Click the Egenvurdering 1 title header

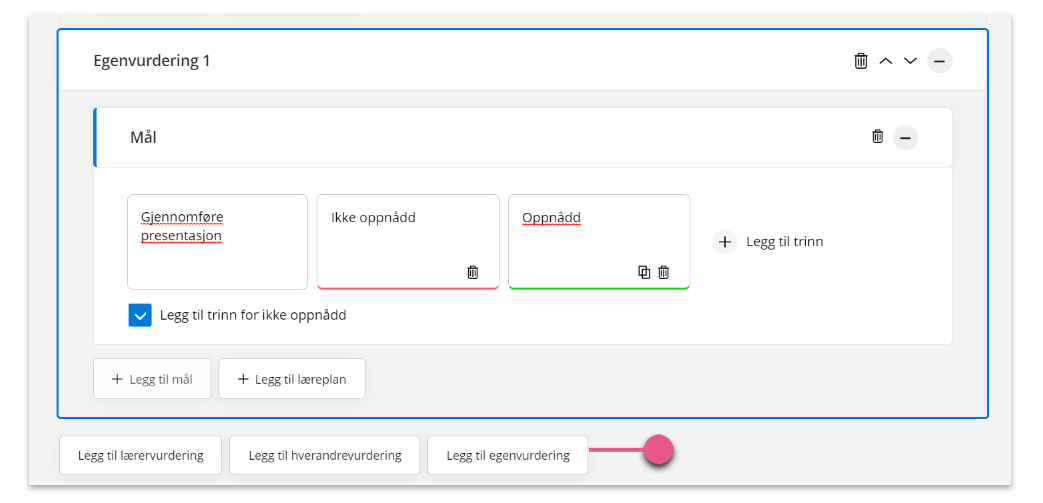(152, 61)
